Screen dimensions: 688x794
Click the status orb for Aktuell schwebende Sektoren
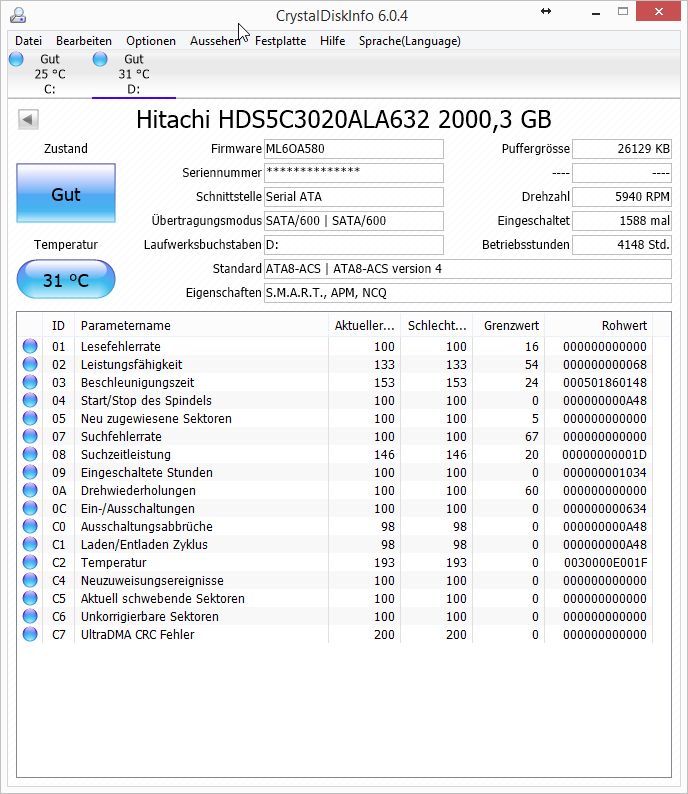tap(30, 598)
